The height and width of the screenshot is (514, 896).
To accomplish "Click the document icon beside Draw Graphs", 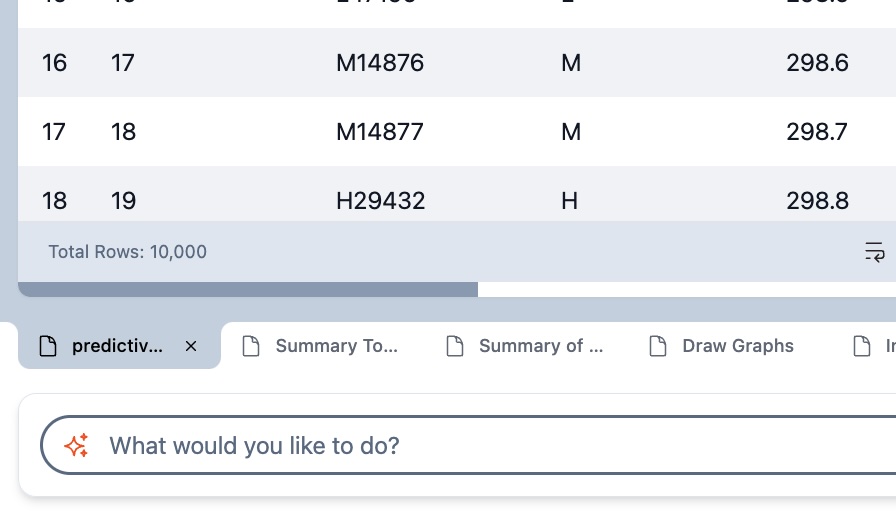I will point(658,346).
